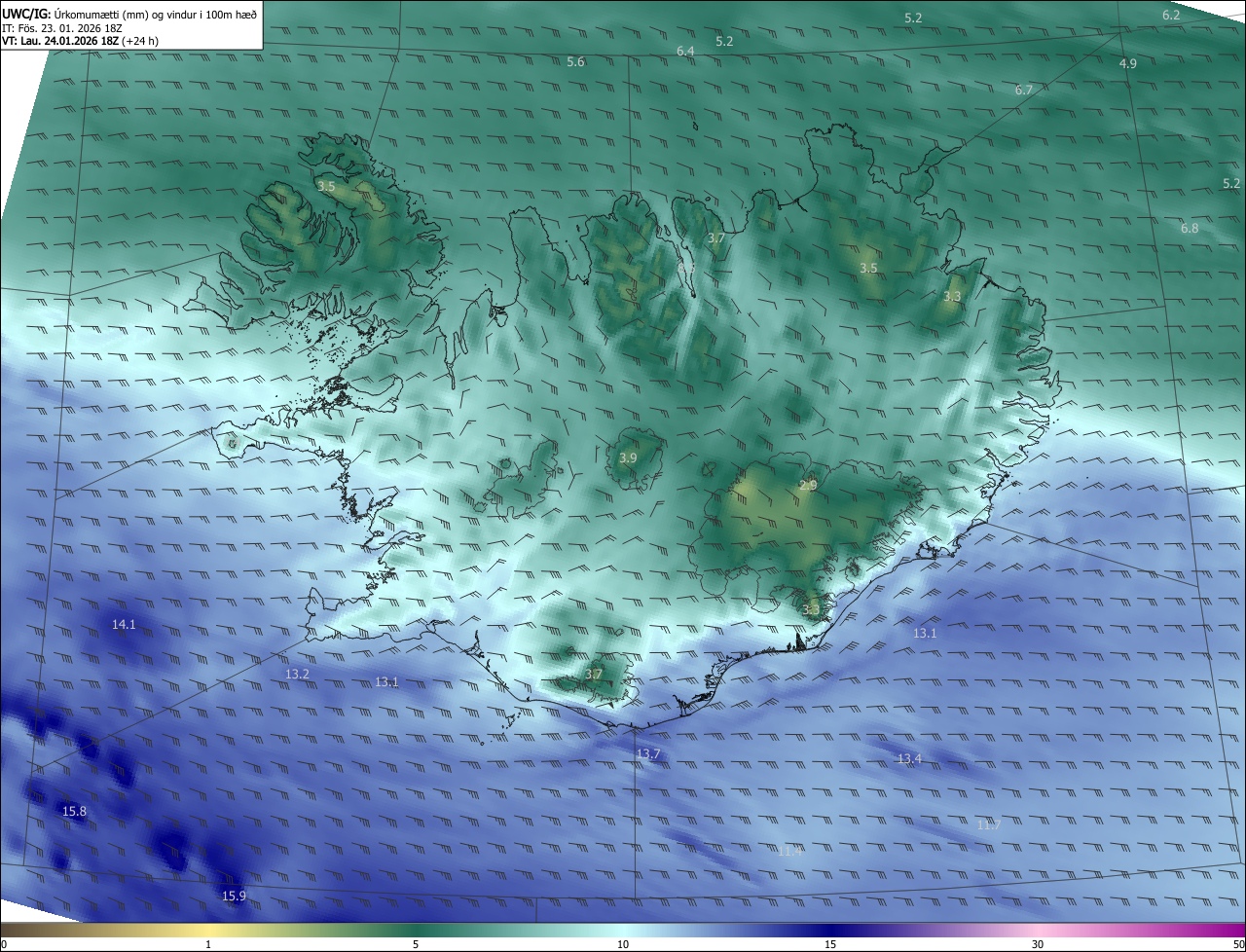The image size is (1246, 952).
Task: Click the title line 'UWC/IG: Úrkomumætti (mm) og vindur'
Action: point(128,15)
